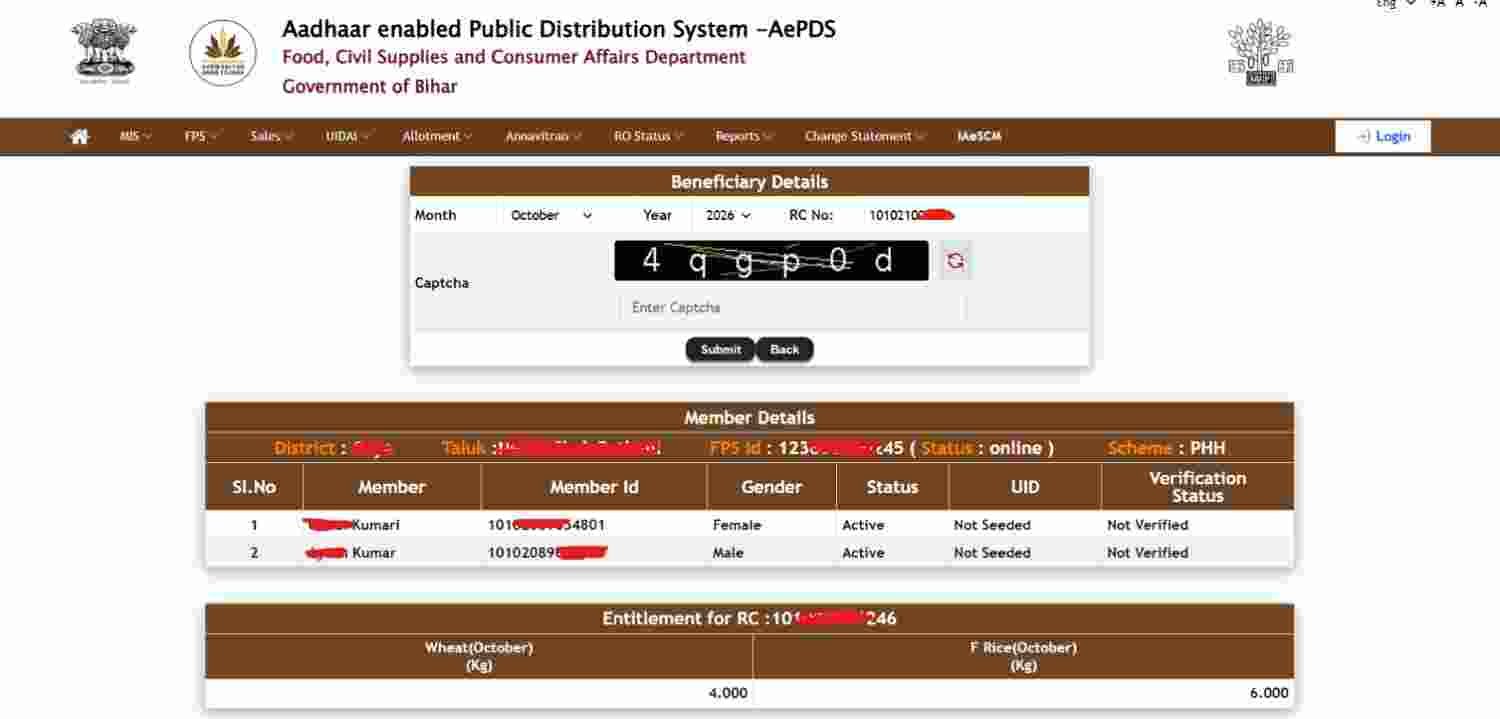Click the circular department logo

[x=223, y=53]
